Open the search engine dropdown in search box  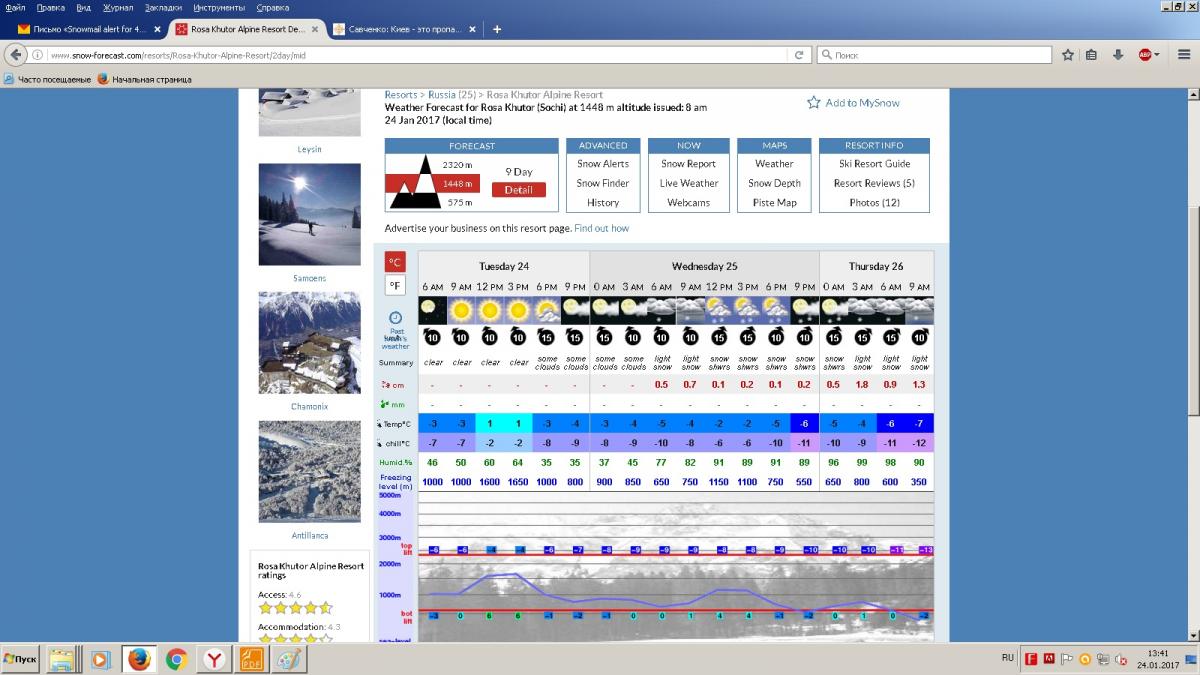pos(826,55)
